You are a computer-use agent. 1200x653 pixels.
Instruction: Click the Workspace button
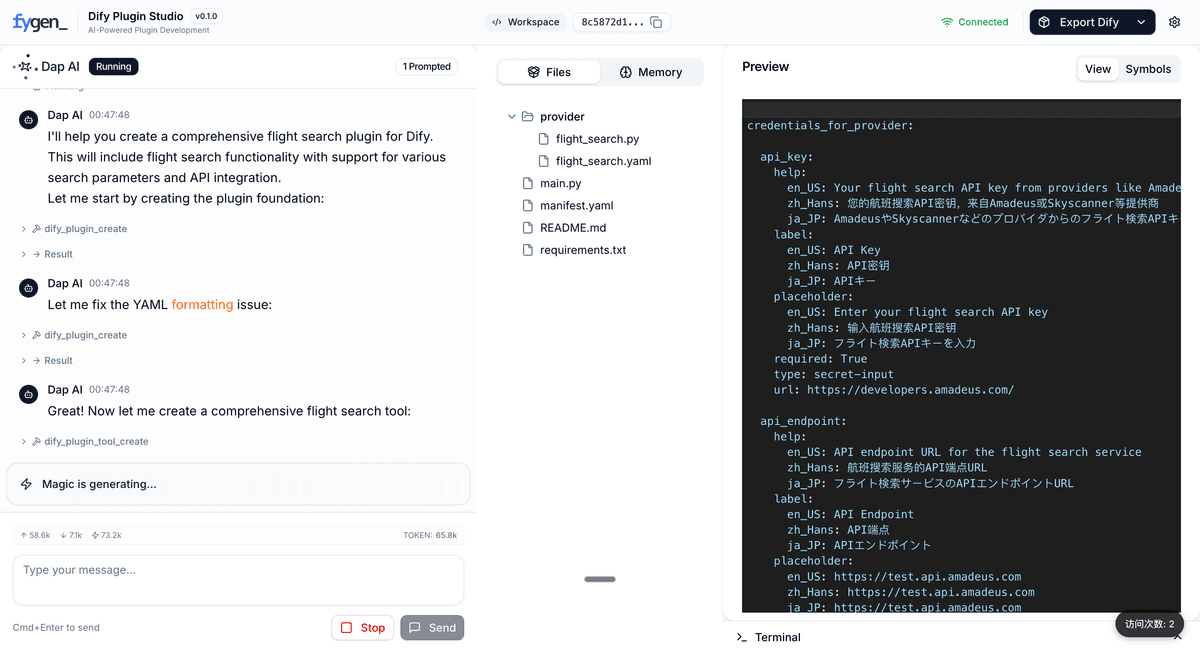click(525, 22)
